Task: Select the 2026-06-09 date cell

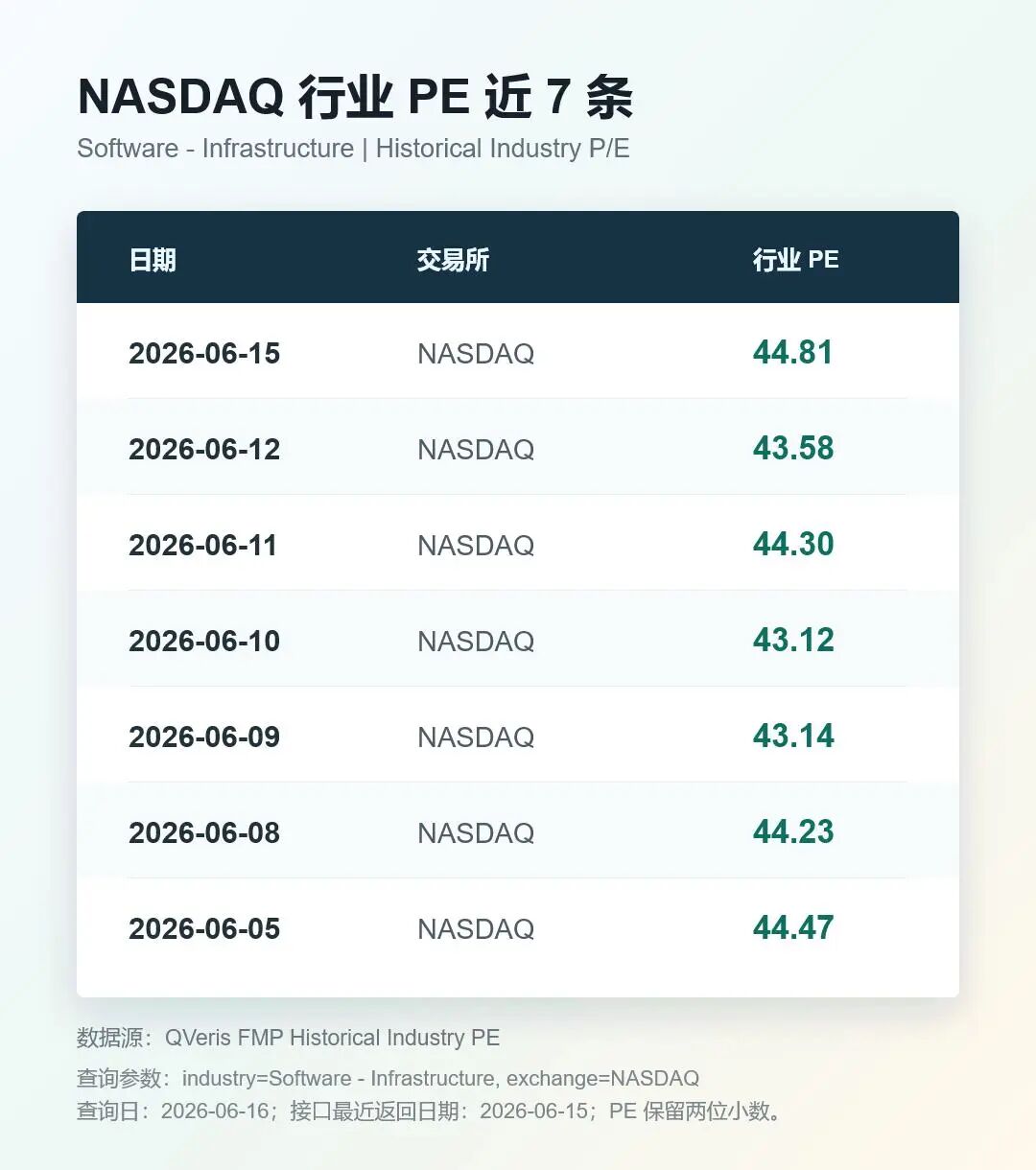Action: [204, 737]
